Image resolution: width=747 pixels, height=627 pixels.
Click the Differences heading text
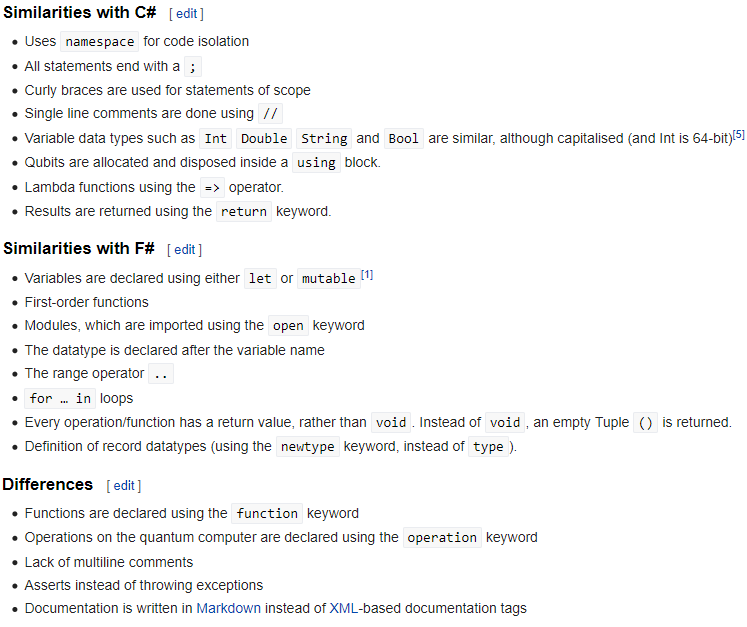tap(47, 485)
